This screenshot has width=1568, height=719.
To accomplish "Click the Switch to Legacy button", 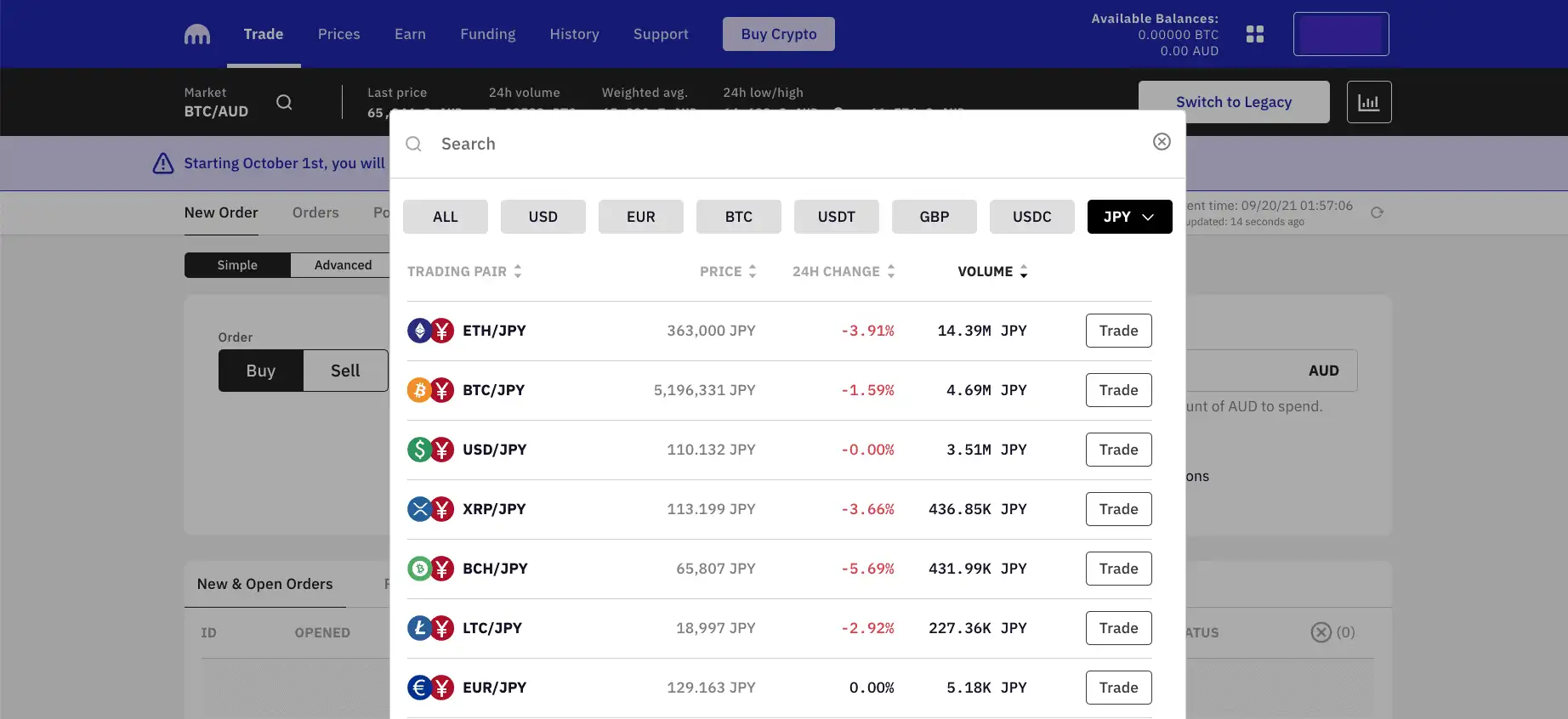I will [1233, 102].
